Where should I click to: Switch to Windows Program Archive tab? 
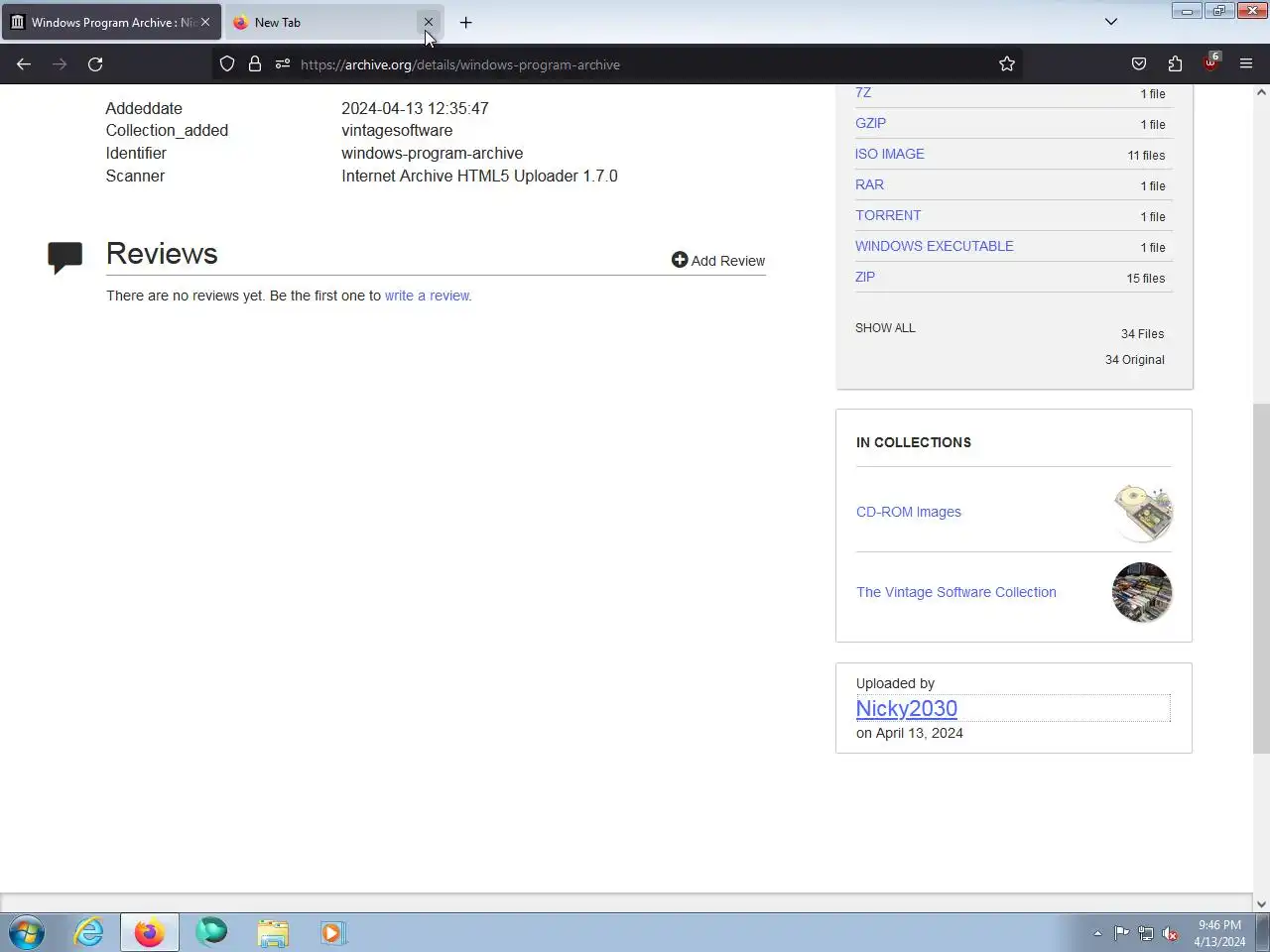coord(111,22)
